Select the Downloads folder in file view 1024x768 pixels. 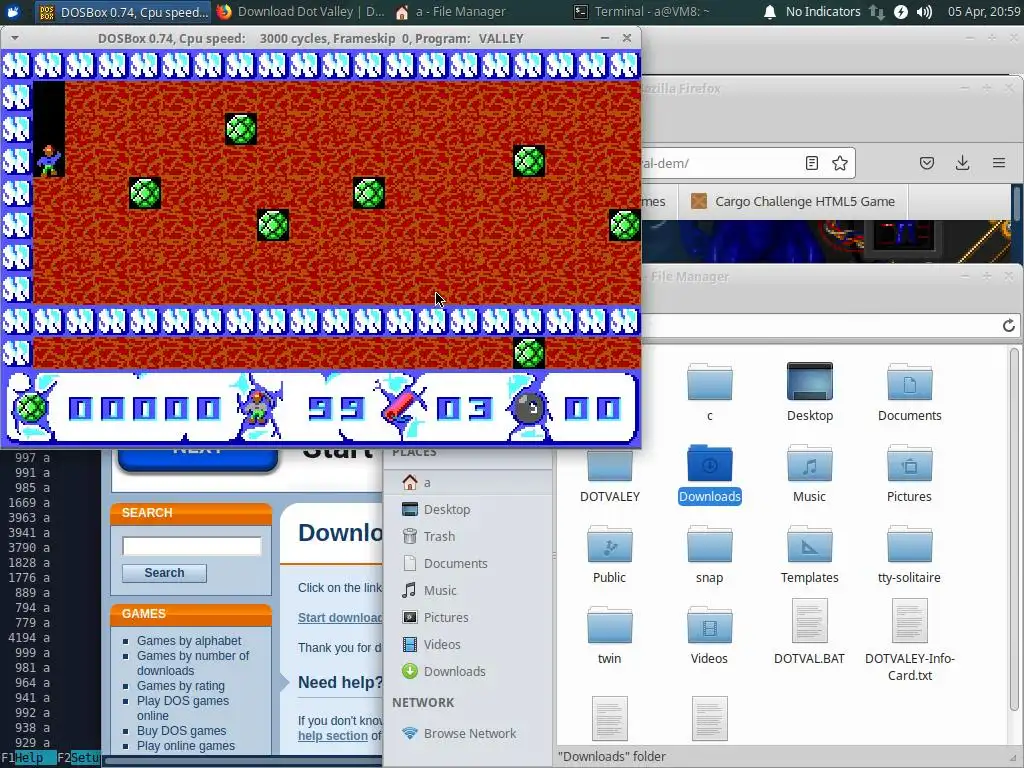pyautogui.click(x=710, y=475)
